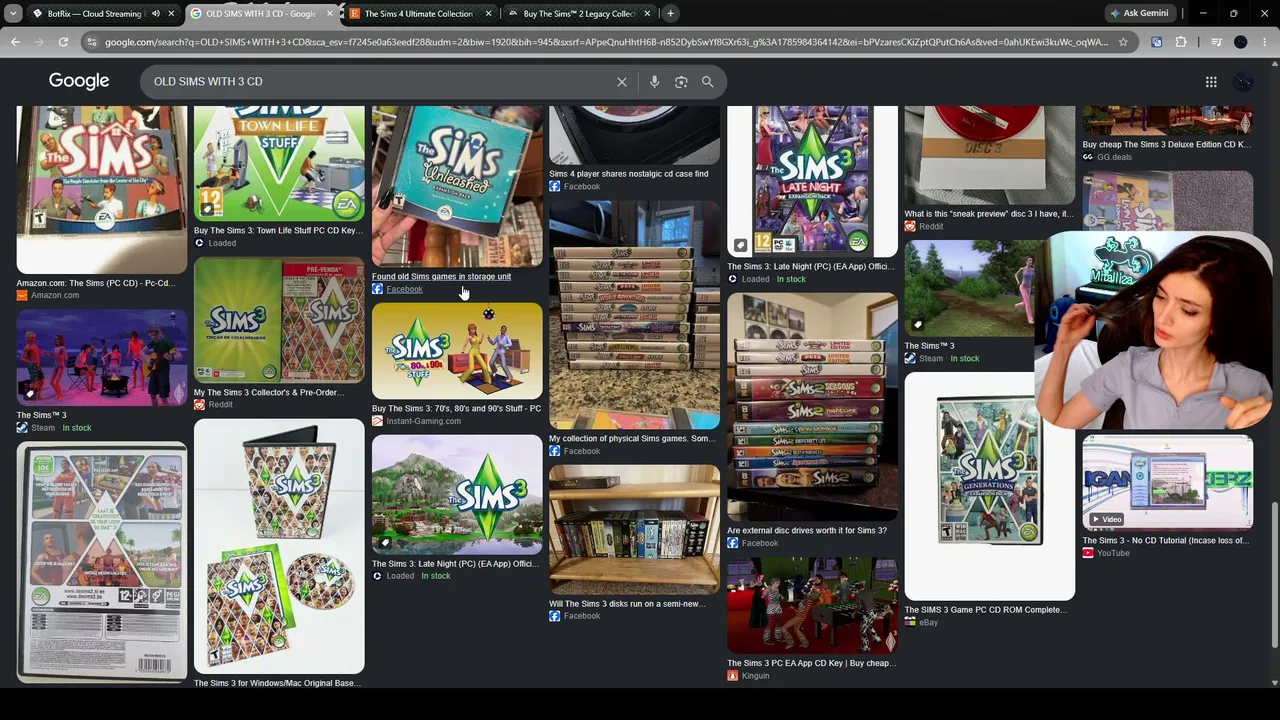Mute the BotRix tab audio icon
The image size is (1280, 720).
pos(156,14)
